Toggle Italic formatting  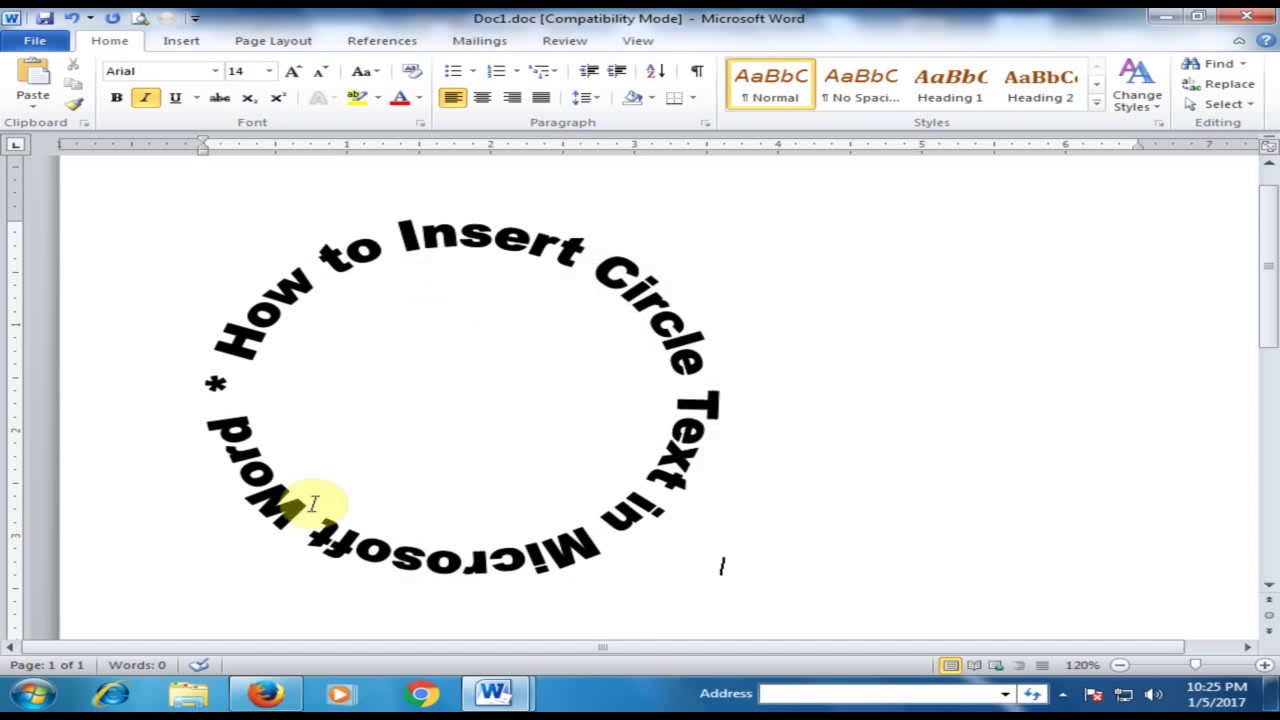click(145, 98)
